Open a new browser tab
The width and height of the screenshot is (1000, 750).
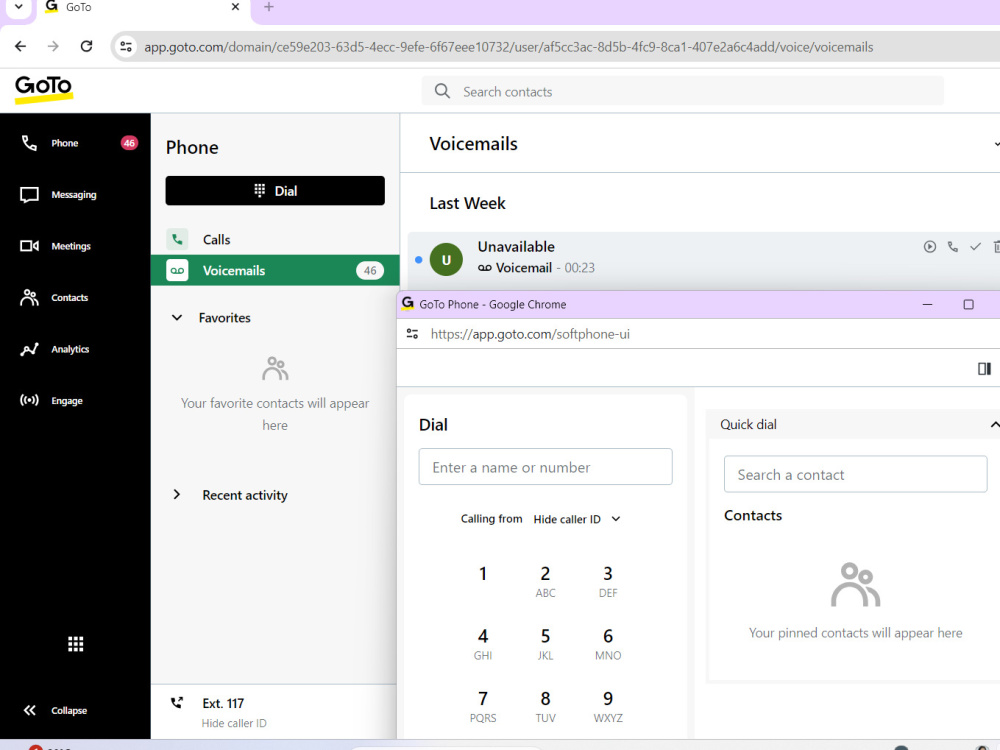coord(268,7)
